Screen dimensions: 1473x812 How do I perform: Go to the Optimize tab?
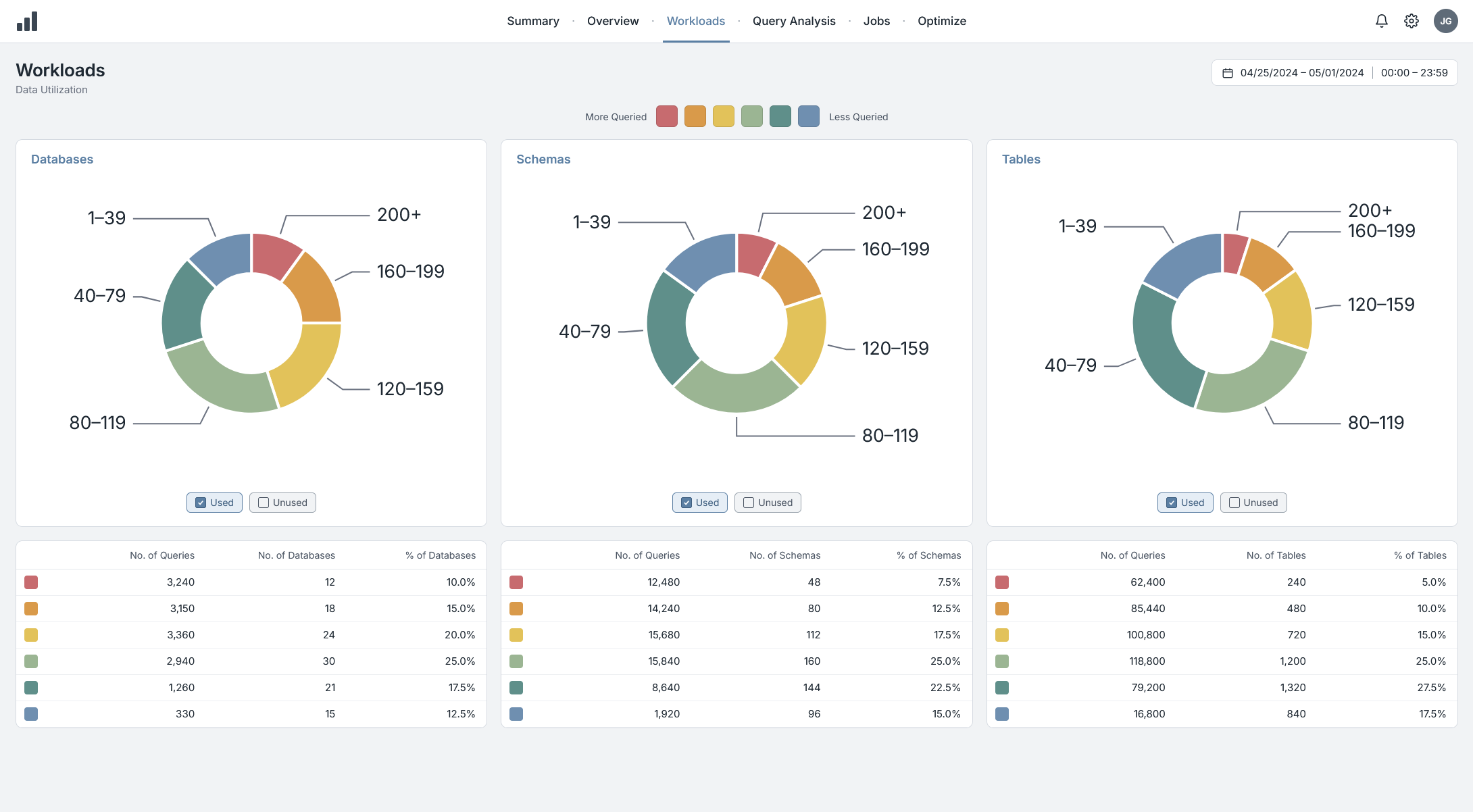942,21
